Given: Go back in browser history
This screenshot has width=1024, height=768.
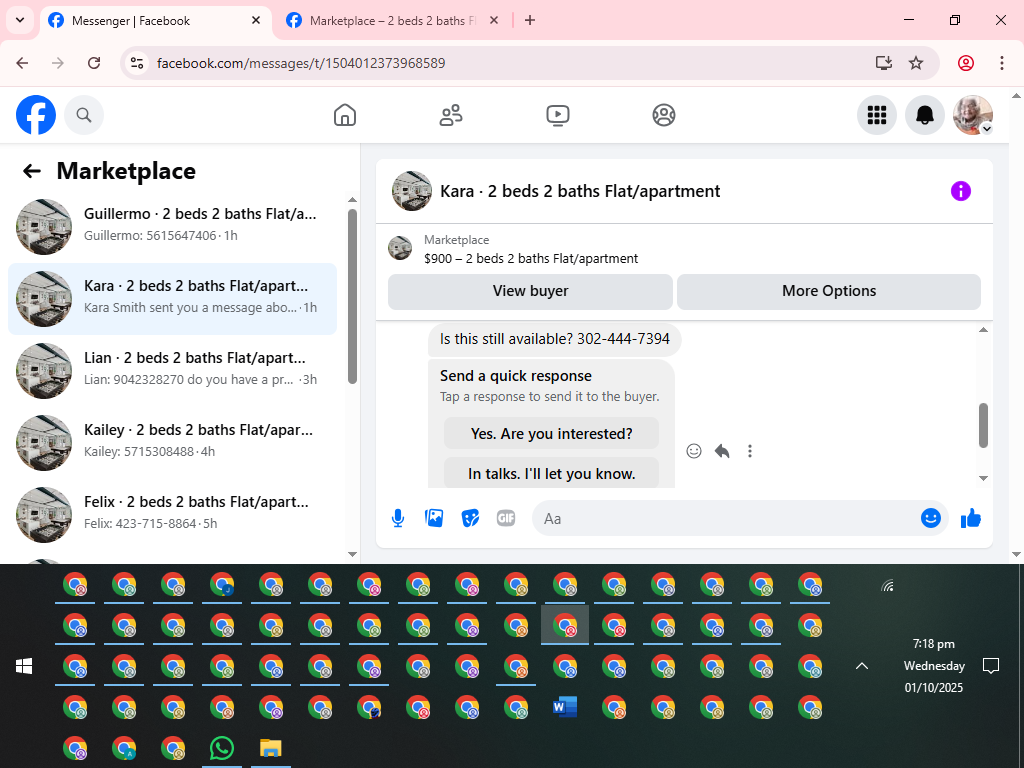Looking at the screenshot, I should pyautogui.click(x=22, y=63).
